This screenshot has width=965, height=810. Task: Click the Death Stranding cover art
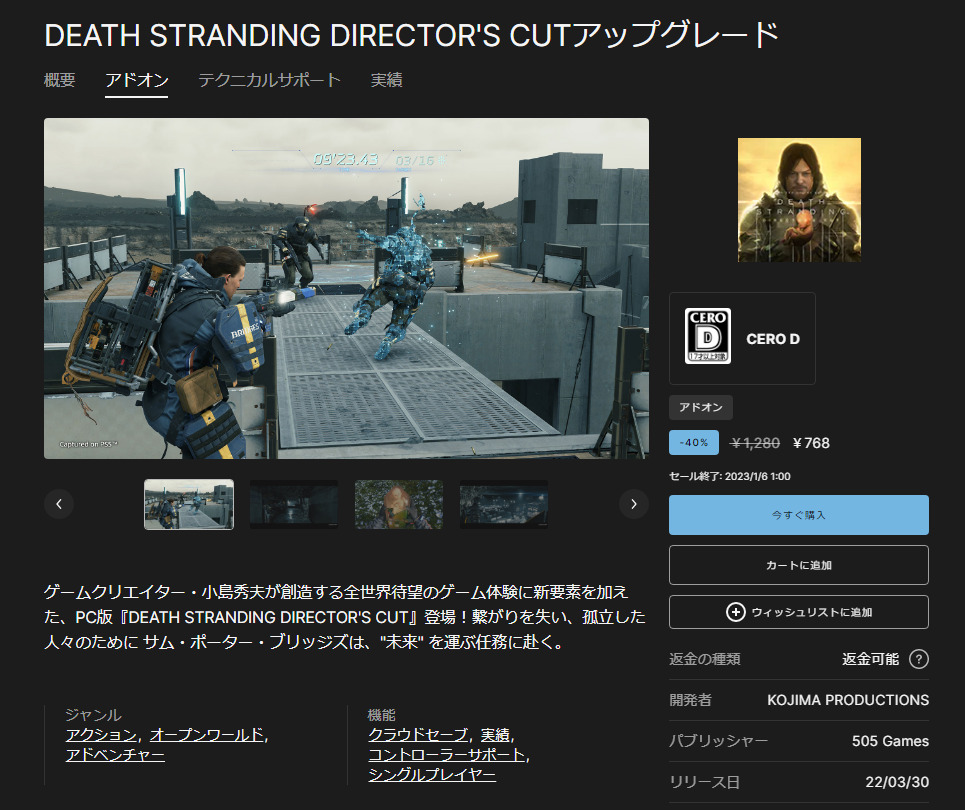tap(799, 200)
